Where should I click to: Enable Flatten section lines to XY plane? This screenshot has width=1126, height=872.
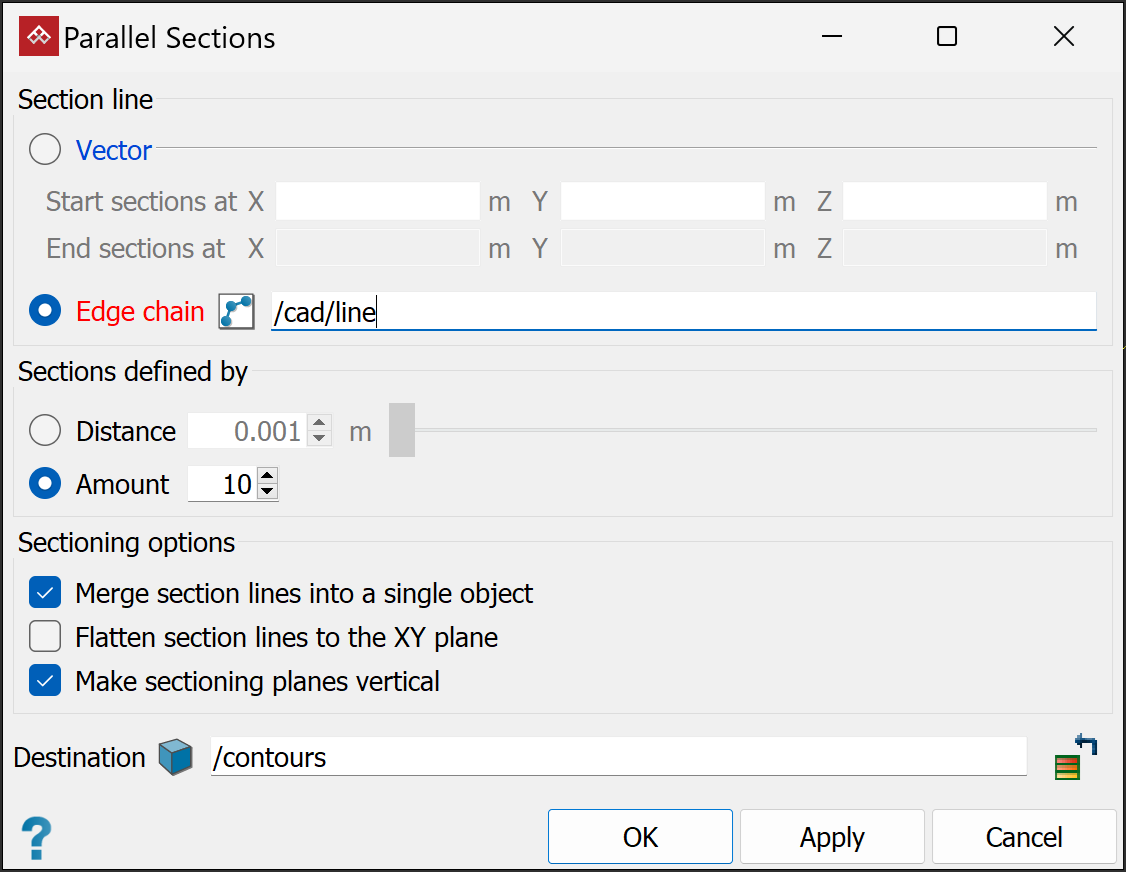[45, 637]
